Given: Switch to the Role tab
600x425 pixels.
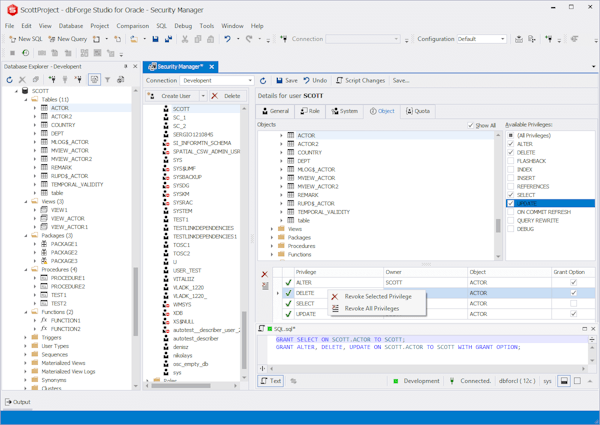Looking at the screenshot, I should pyautogui.click(x=309, y=111).
